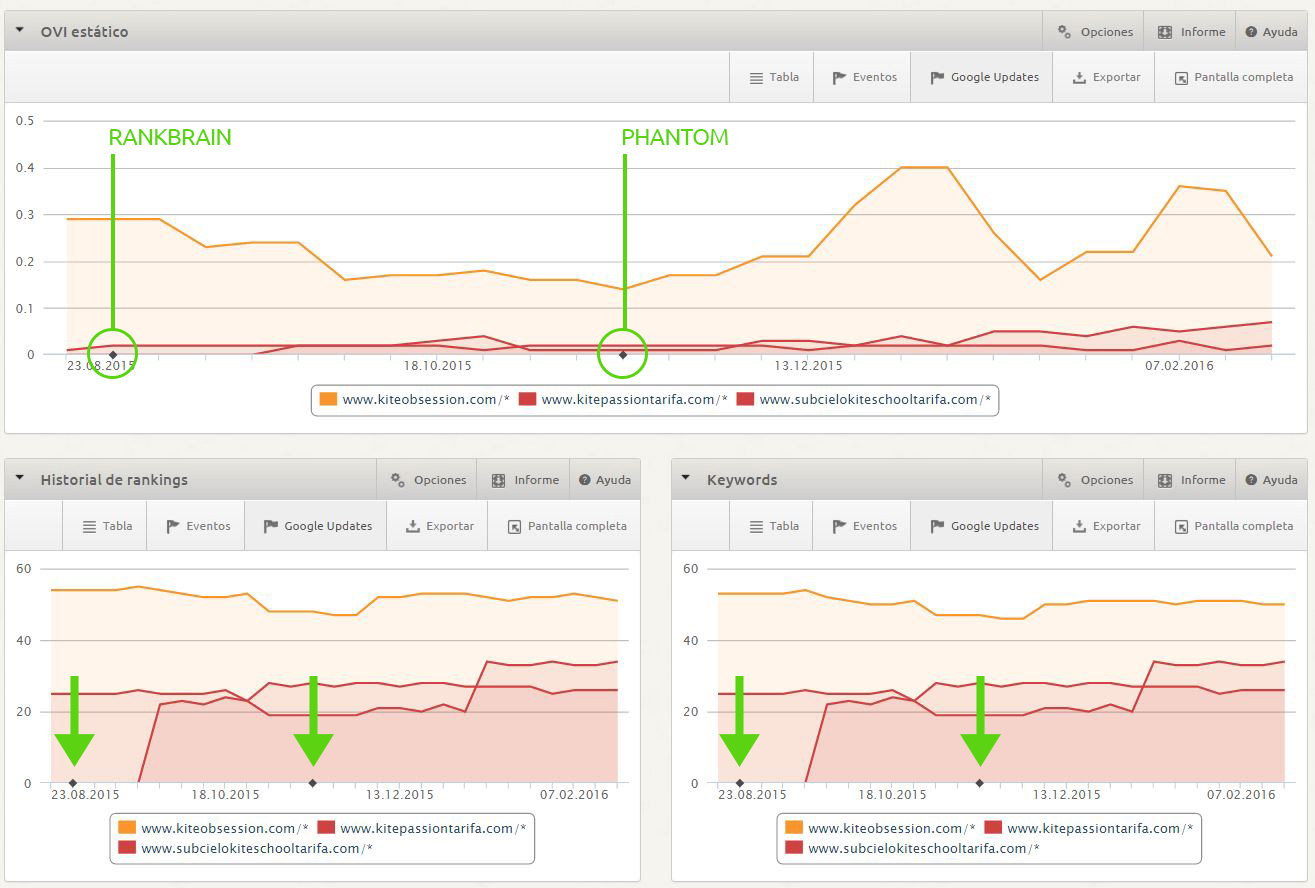The width and height of the screenshot is (1315, 888).
Task: Toggle Google Updates in Historial de rankings
Action: click(x=316, y=526)
